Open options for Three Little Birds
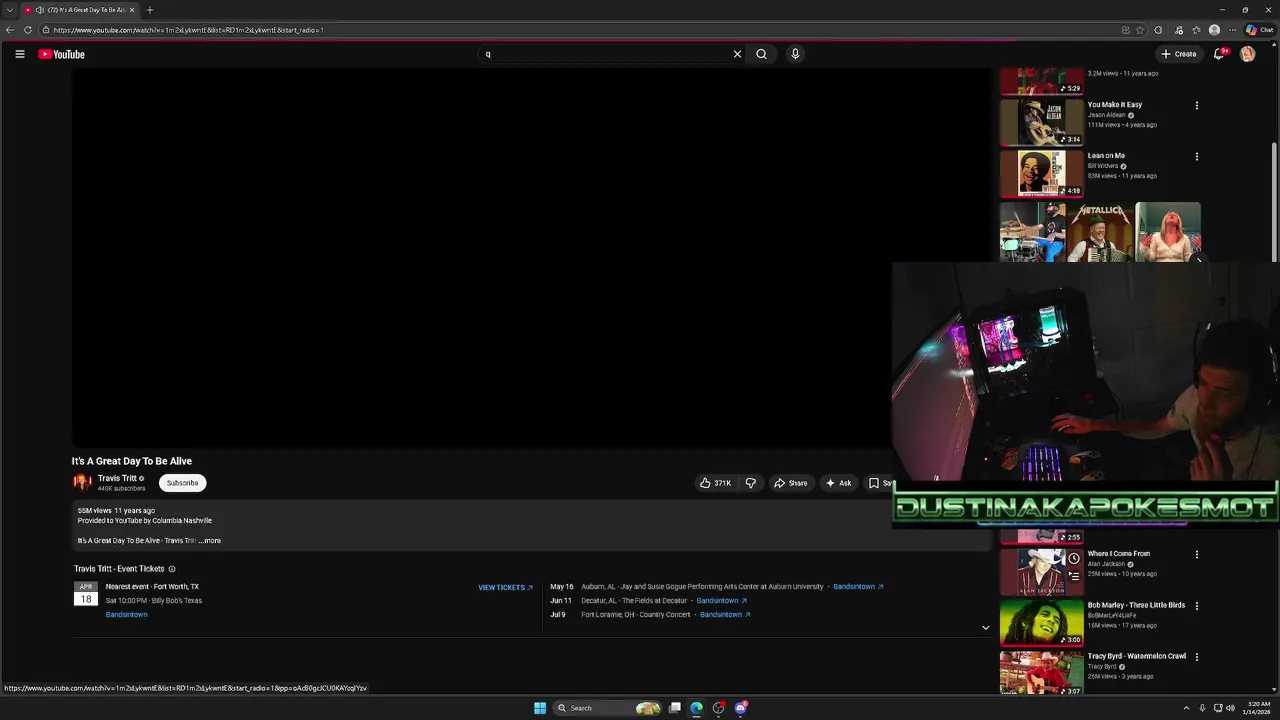Screen dimensions: 1280x720 [x=1196, y=605]
